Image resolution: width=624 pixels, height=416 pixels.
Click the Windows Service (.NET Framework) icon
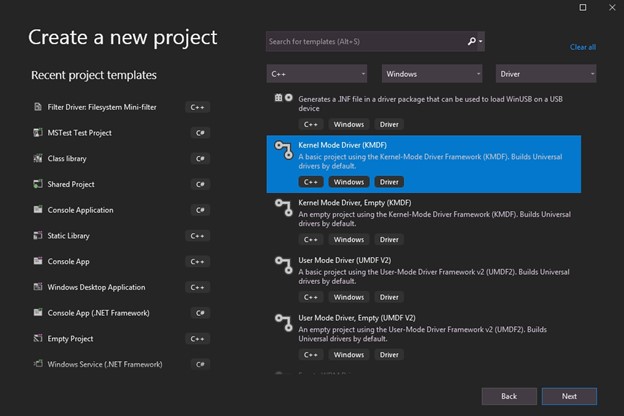(38, 364)
